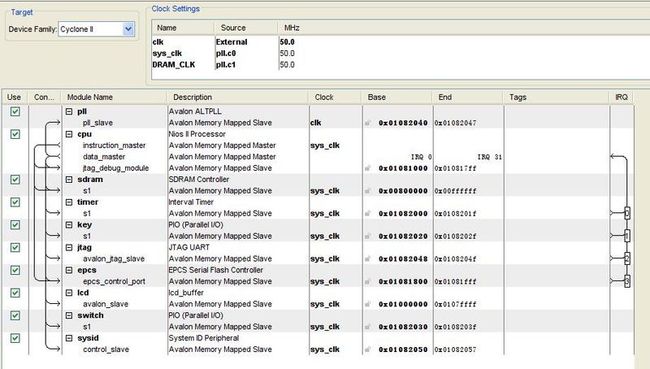Click the lock icon beside pll_slave base address

click(x=367, y=123)
